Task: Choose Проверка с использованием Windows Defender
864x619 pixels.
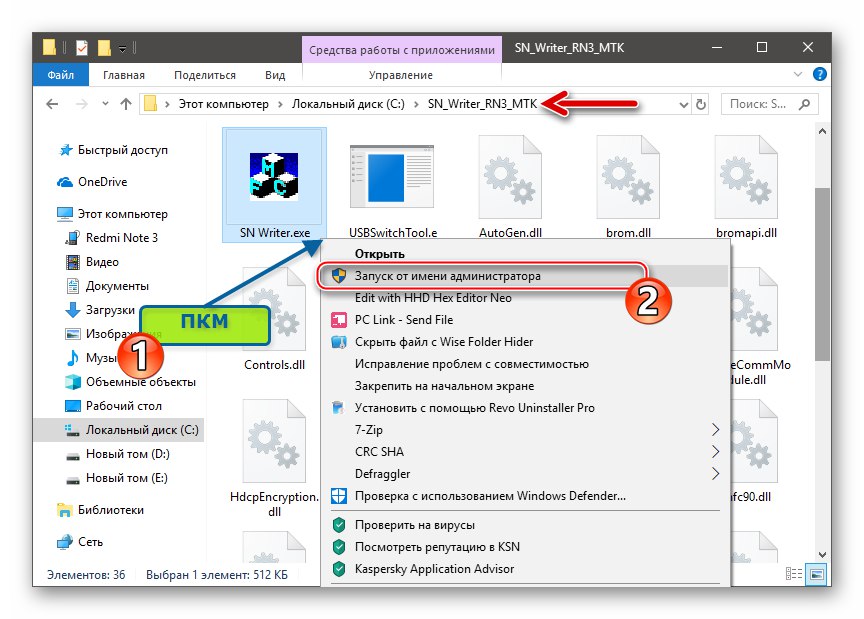Action: [525, 496]
